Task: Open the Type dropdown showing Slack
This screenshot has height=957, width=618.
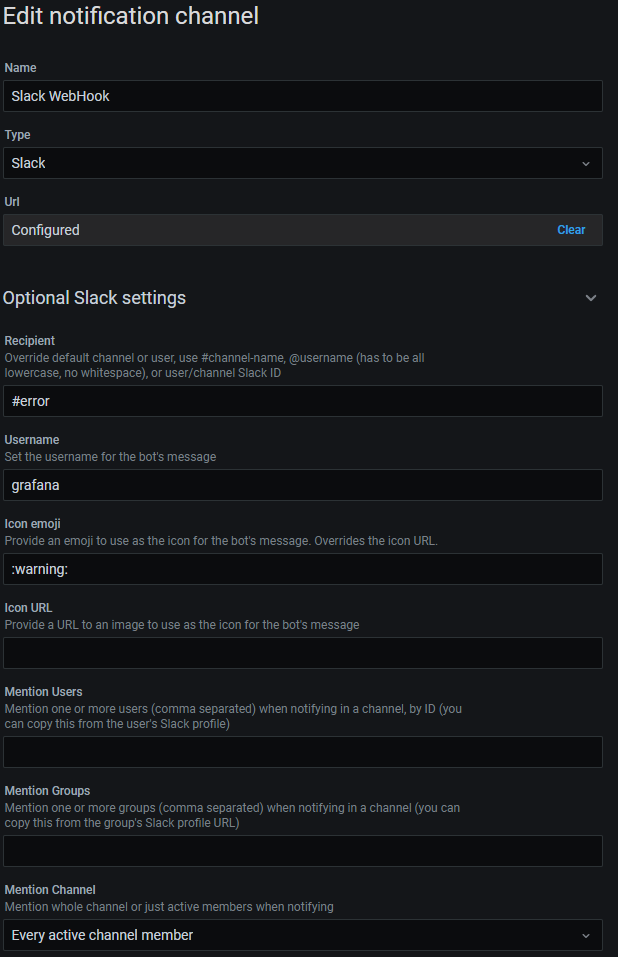Action: [303, 163]
